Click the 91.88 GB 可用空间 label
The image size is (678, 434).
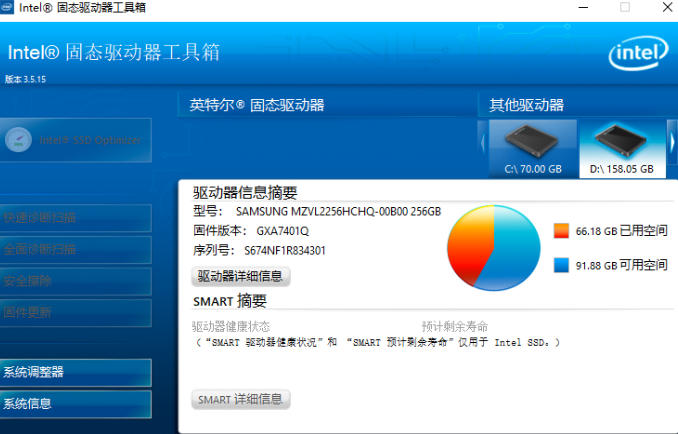tap(621, 265)
